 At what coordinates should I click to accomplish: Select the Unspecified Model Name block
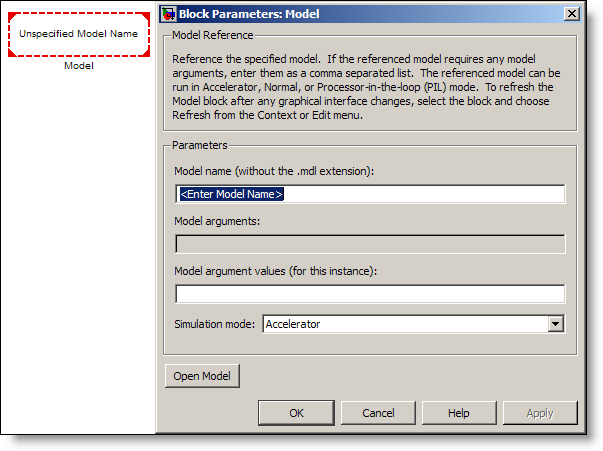point(78,34)
